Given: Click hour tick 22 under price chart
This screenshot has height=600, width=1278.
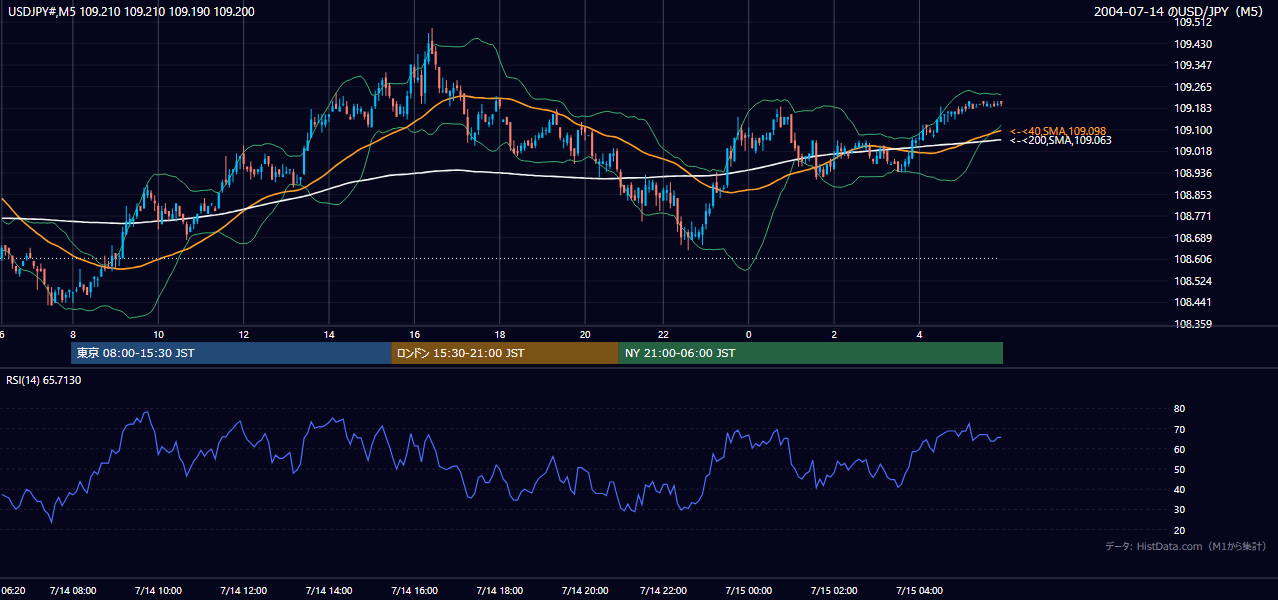Looking at the screenshot, I should click(663, 334).
